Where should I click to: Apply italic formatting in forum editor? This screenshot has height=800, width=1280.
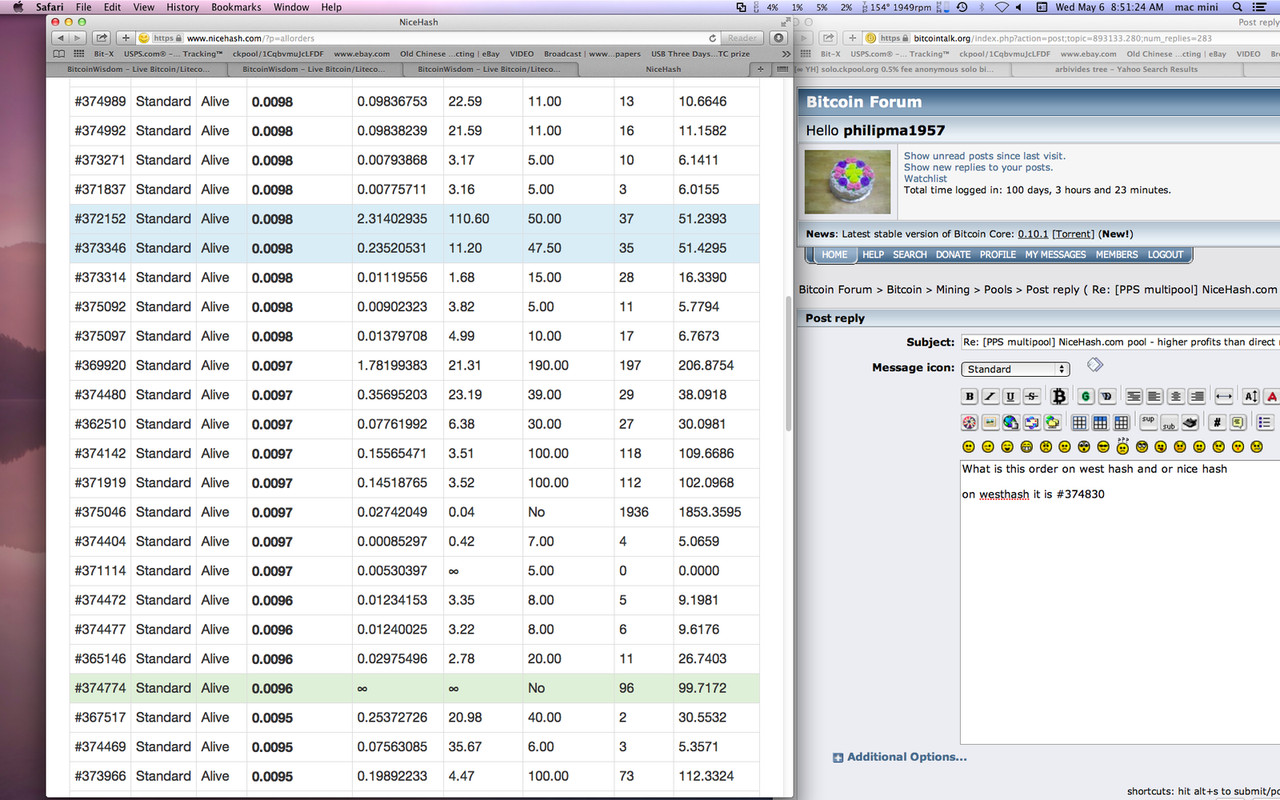(990, 397)
